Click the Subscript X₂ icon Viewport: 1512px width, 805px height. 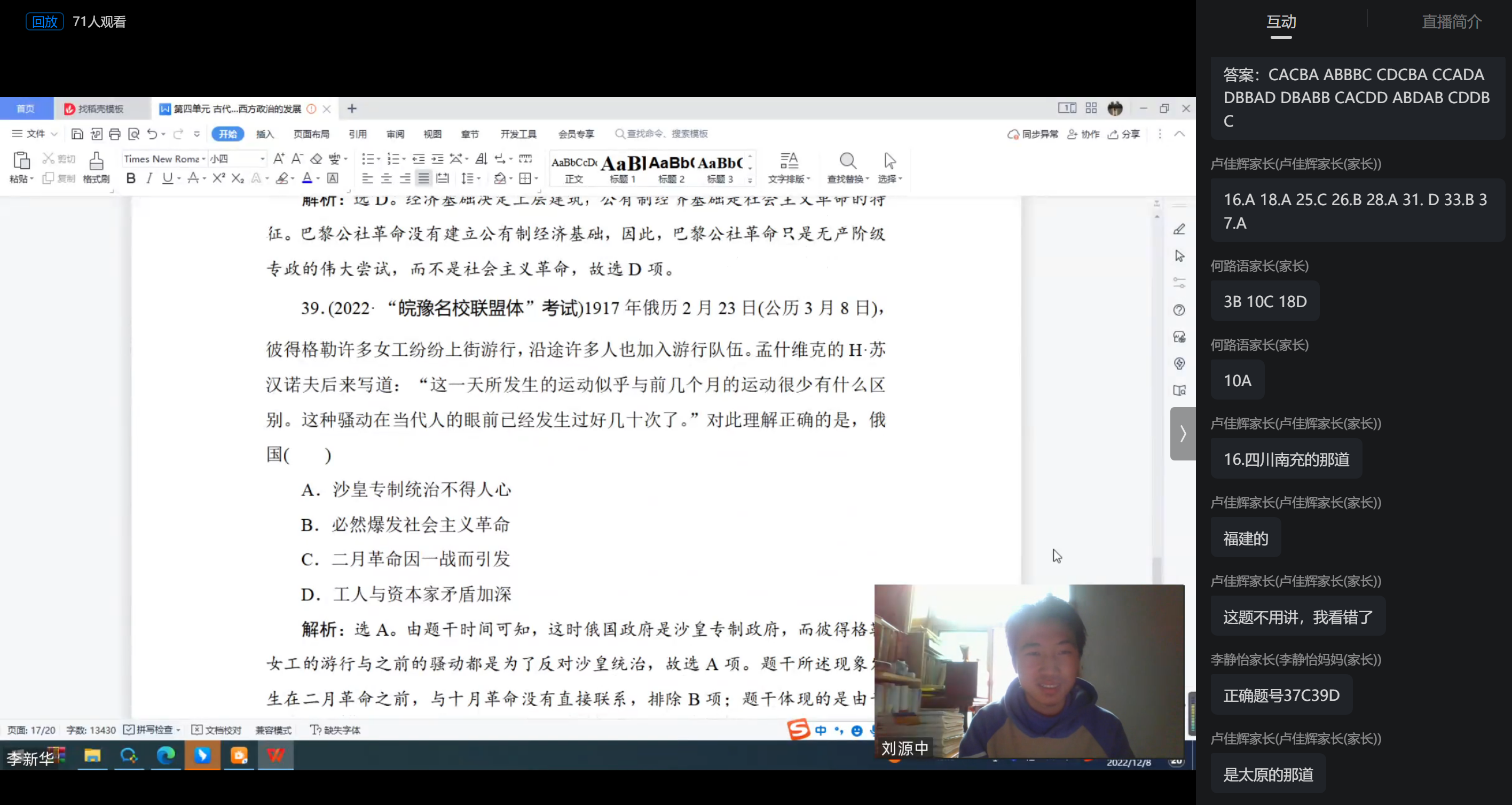[238, 178]
